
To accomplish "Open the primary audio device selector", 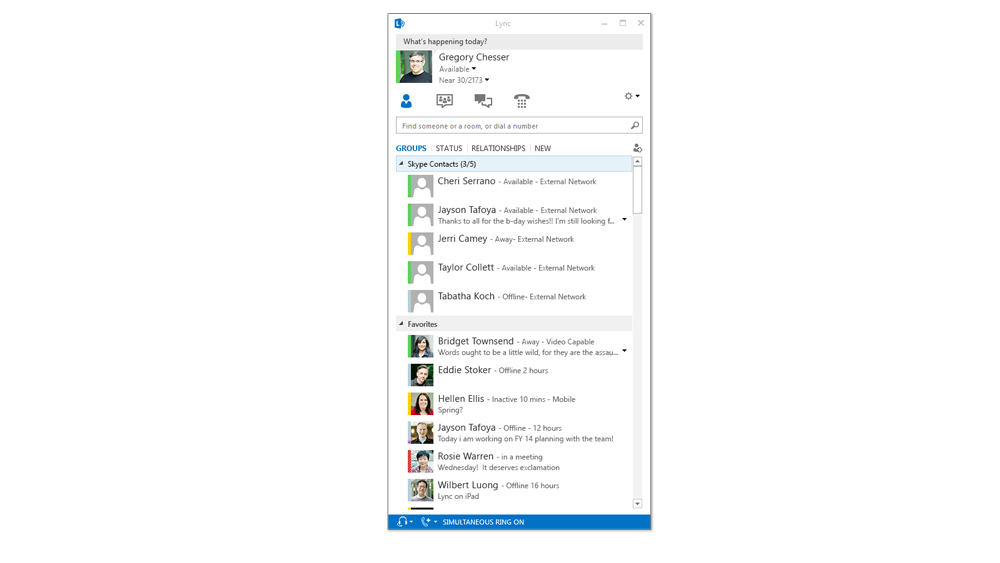I will [404, 522].
